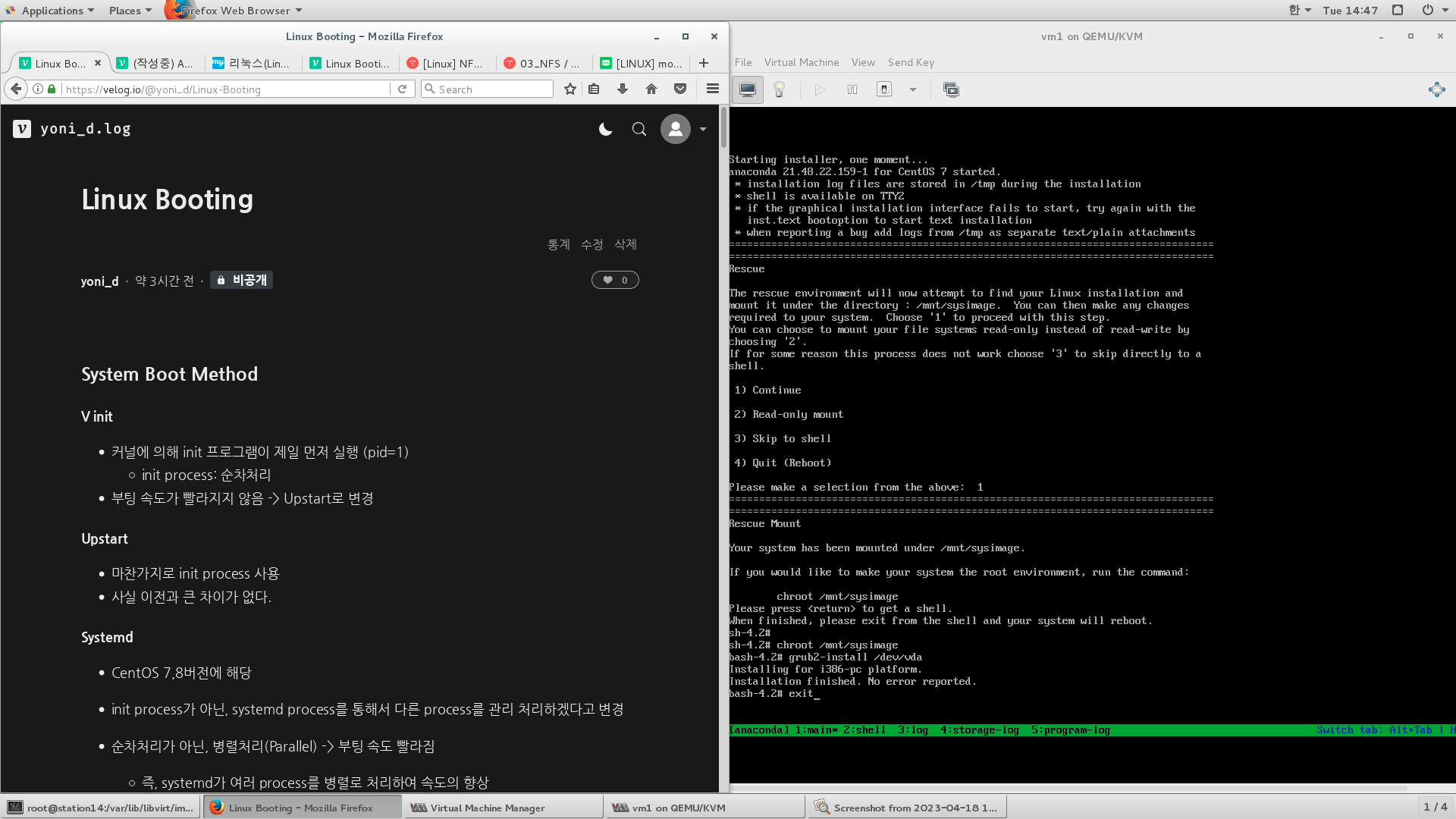
Task: Open the Virtual Machine menu
Action: (801, 62)
